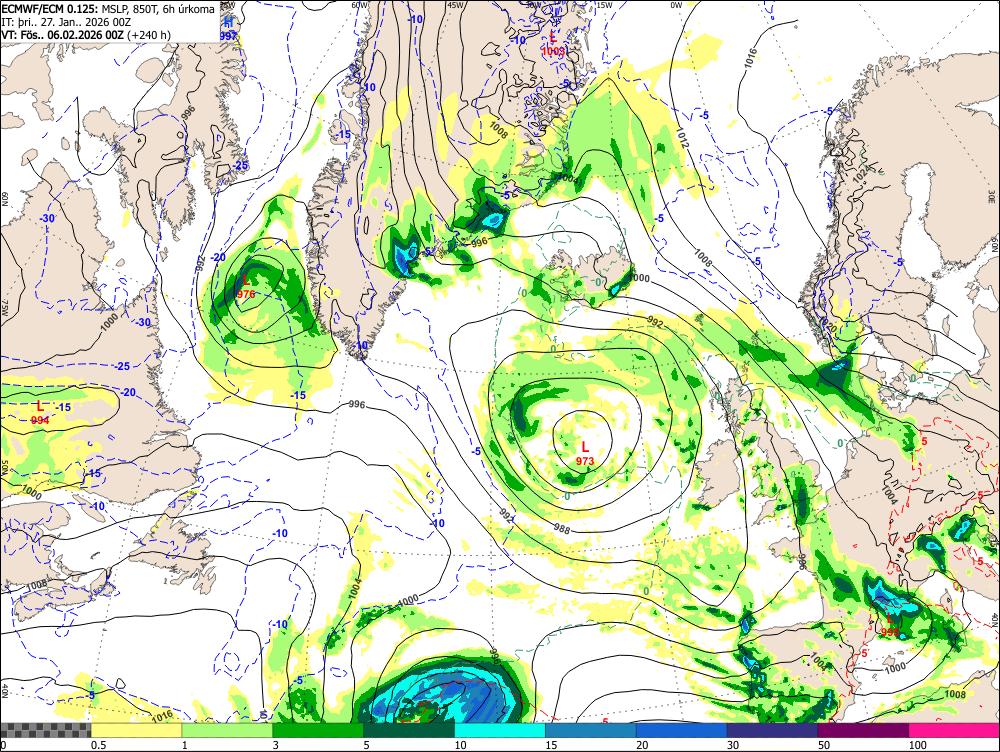Click the low pressure marker 'L 994'
The width and height of the screenshot is (1000, 752).
[x=40, y=413]
